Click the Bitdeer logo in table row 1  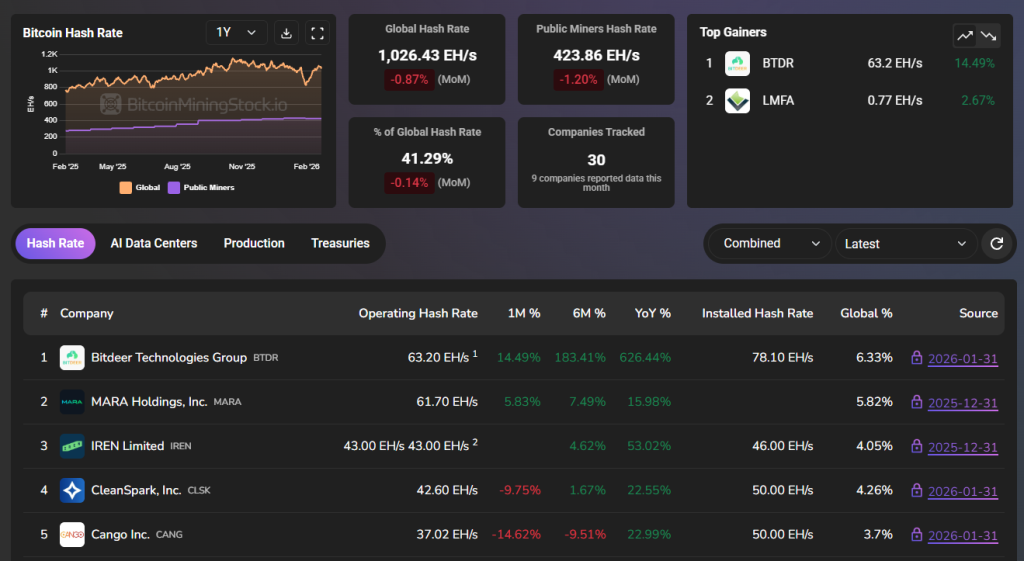[72, 358]
